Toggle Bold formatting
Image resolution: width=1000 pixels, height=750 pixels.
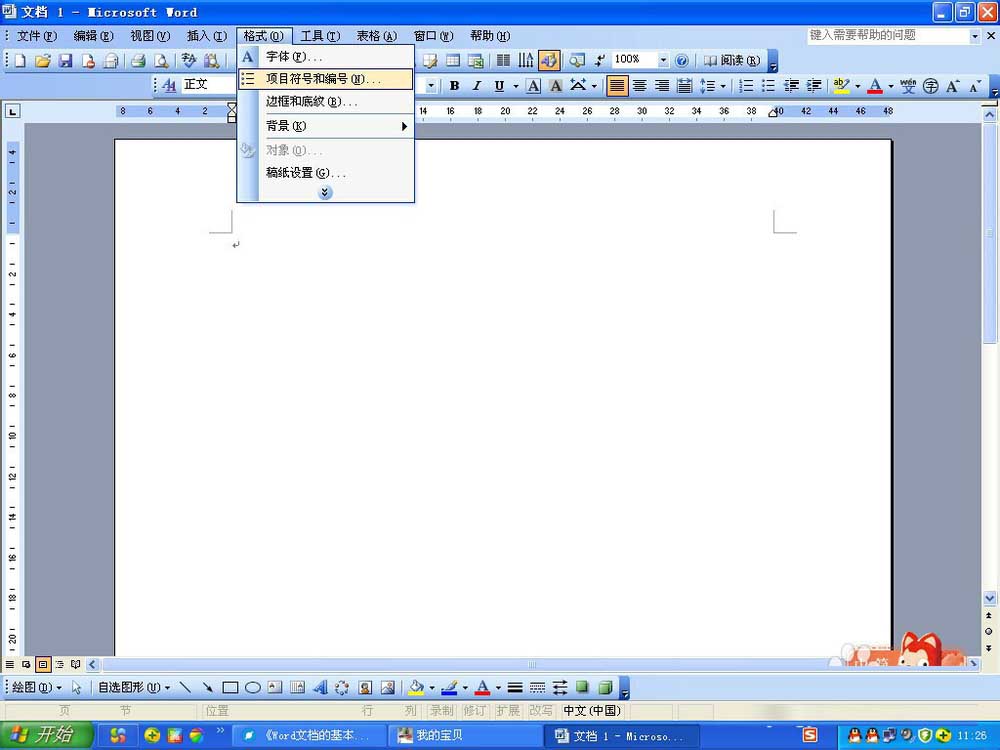(454, 86)
